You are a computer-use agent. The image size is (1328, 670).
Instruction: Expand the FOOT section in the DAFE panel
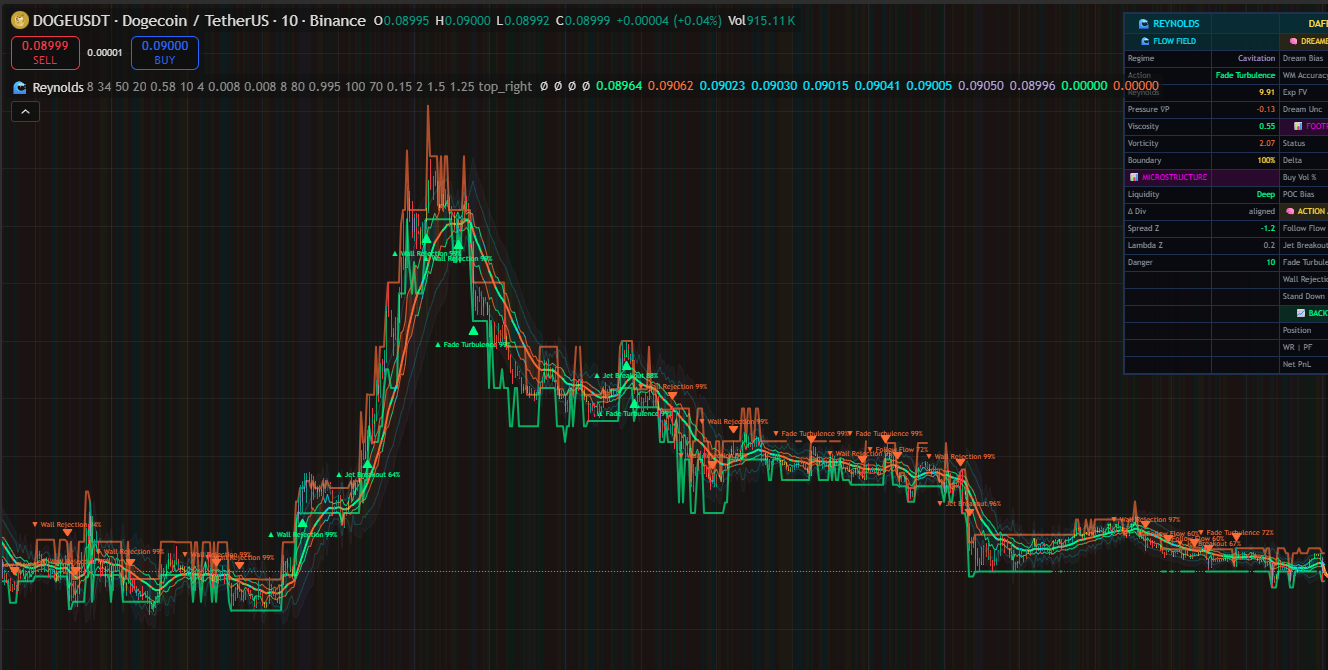pyautogui.click(x=1297, y=125)
